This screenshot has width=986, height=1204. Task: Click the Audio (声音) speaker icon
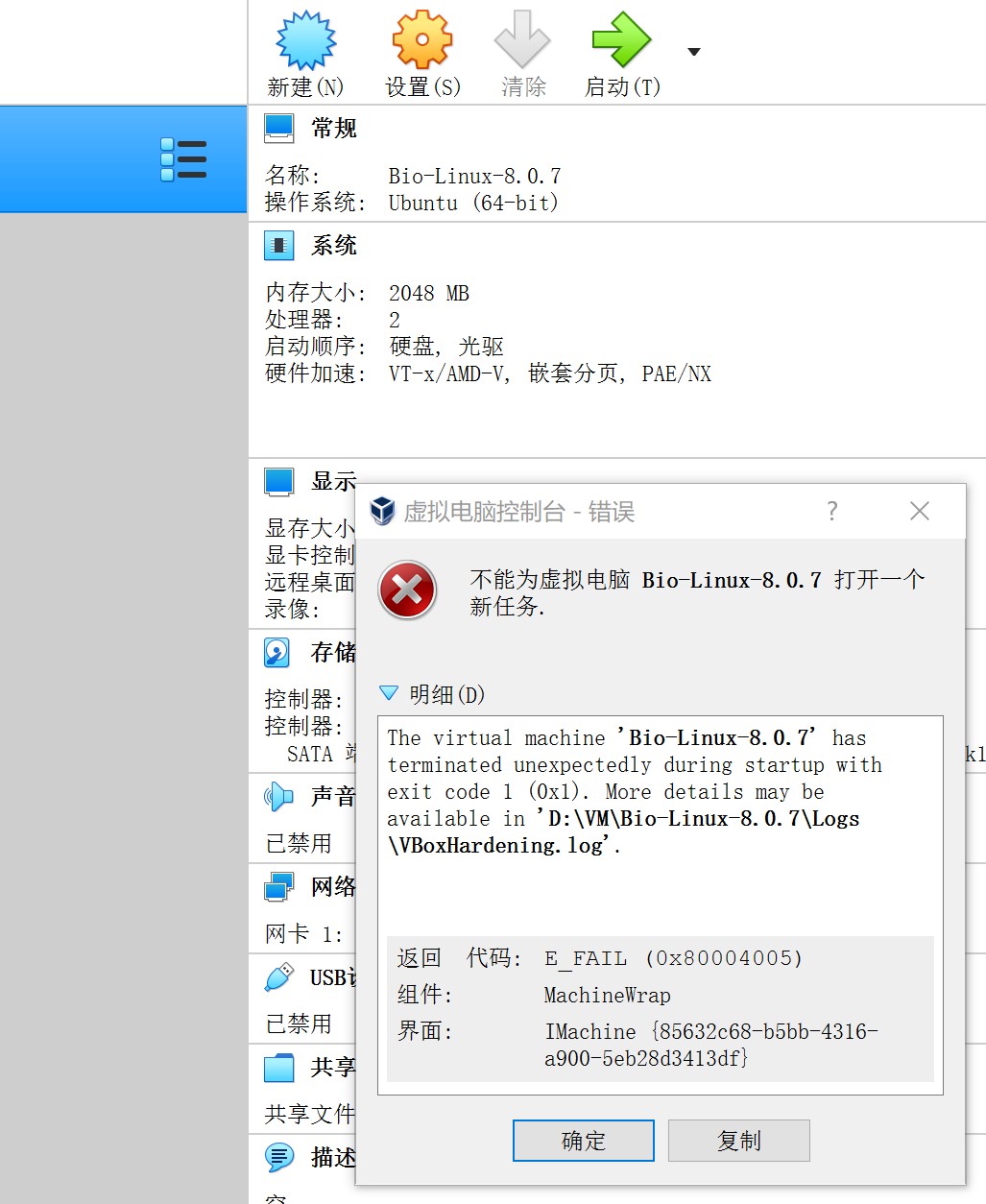point(278,796)
